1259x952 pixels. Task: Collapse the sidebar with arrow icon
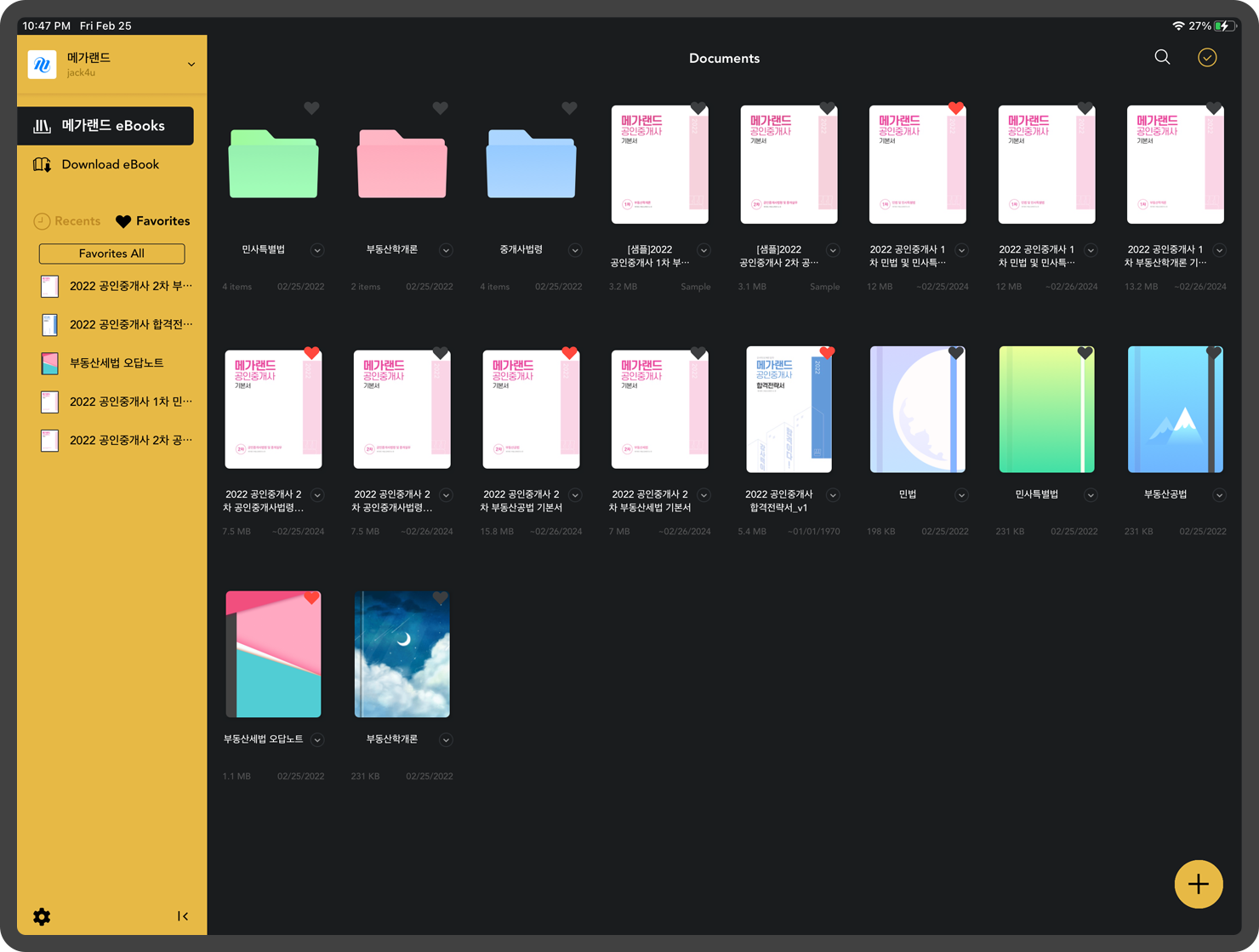(x=183, y=916)
